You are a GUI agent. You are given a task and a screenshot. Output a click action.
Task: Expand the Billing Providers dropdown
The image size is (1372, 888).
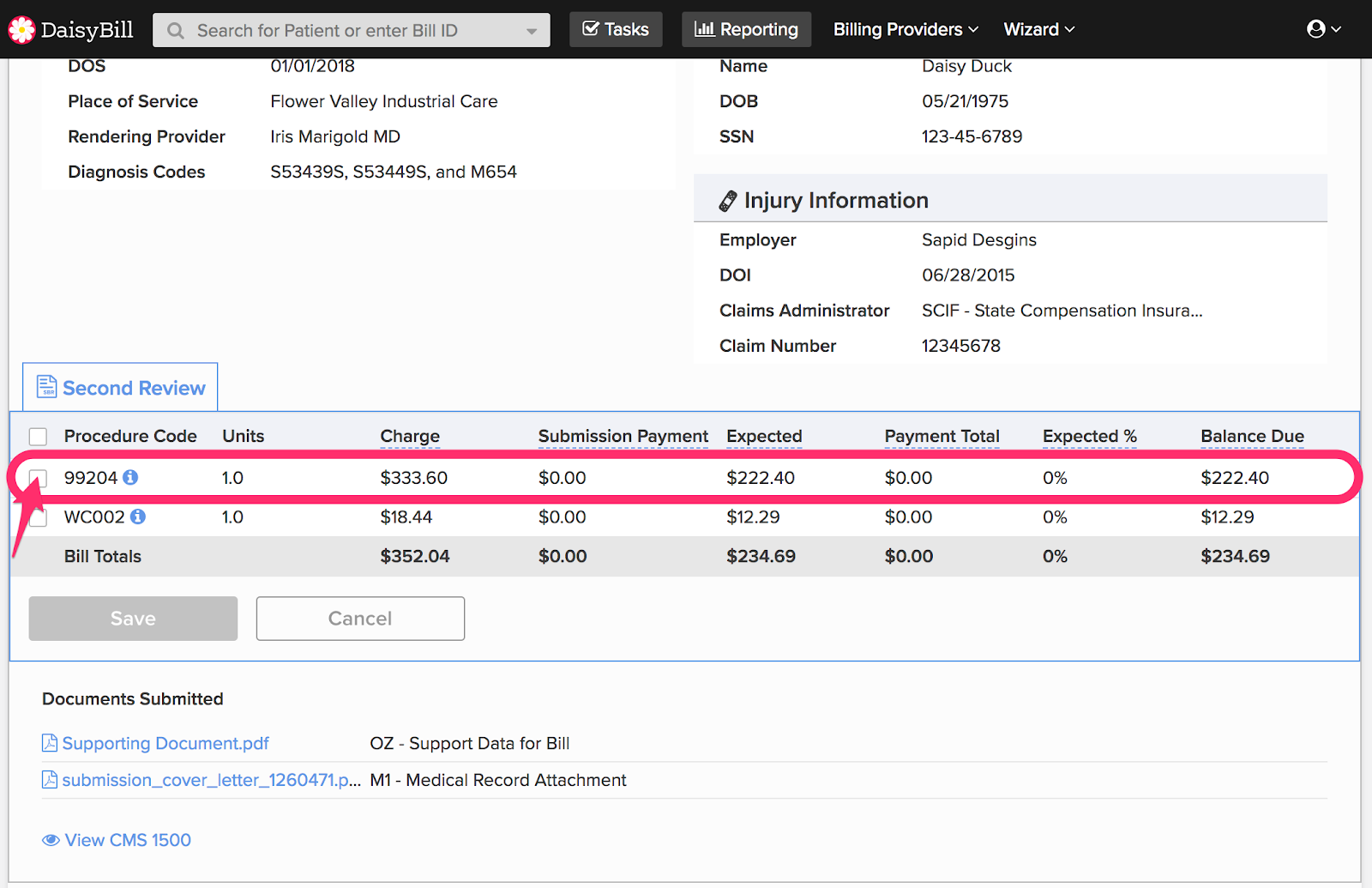(906, 30)
